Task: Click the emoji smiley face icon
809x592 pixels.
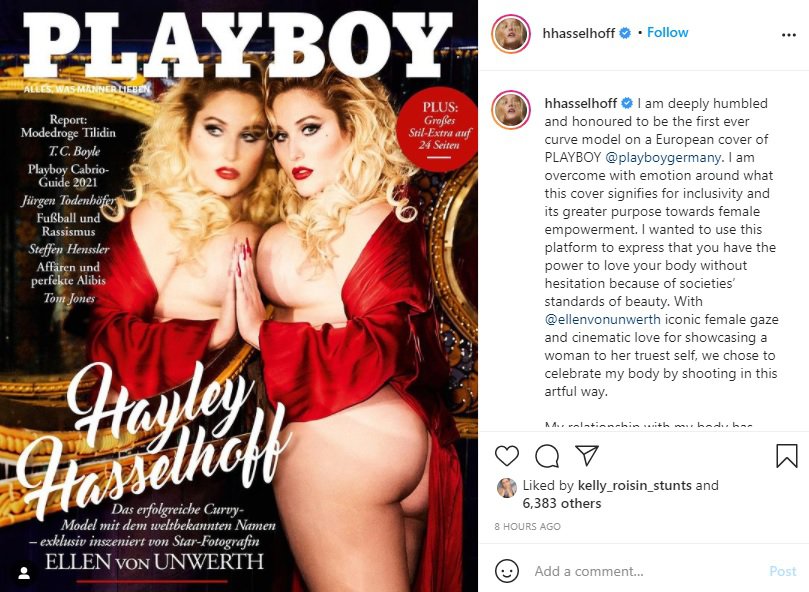Action: coord(507,571)
